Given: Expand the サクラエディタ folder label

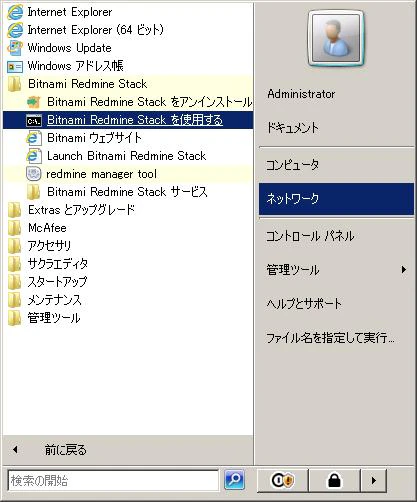Looking at the screenshot, I should click(x=58, y=264).
